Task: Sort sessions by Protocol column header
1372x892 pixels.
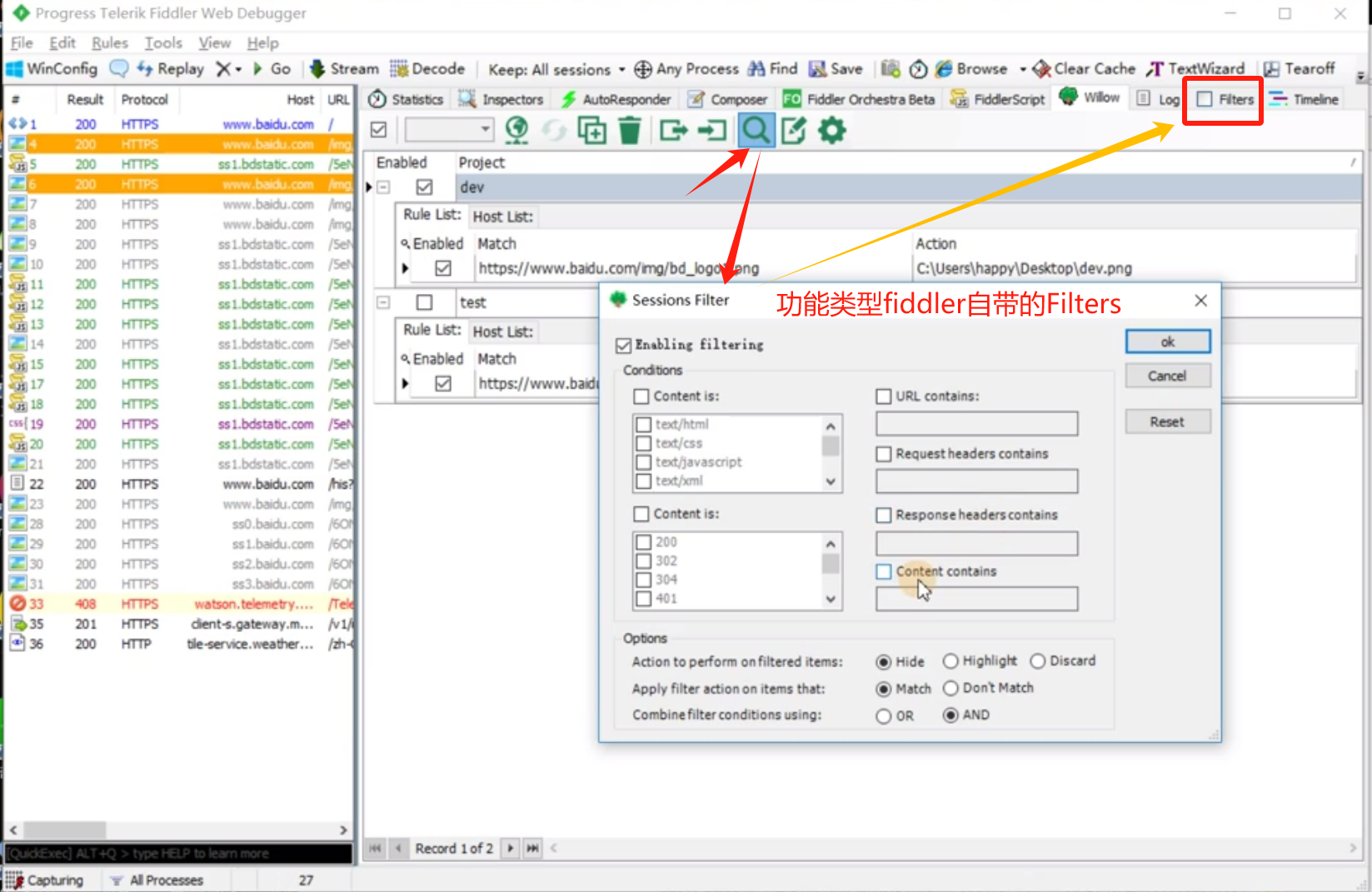Action: coord(145,100)
